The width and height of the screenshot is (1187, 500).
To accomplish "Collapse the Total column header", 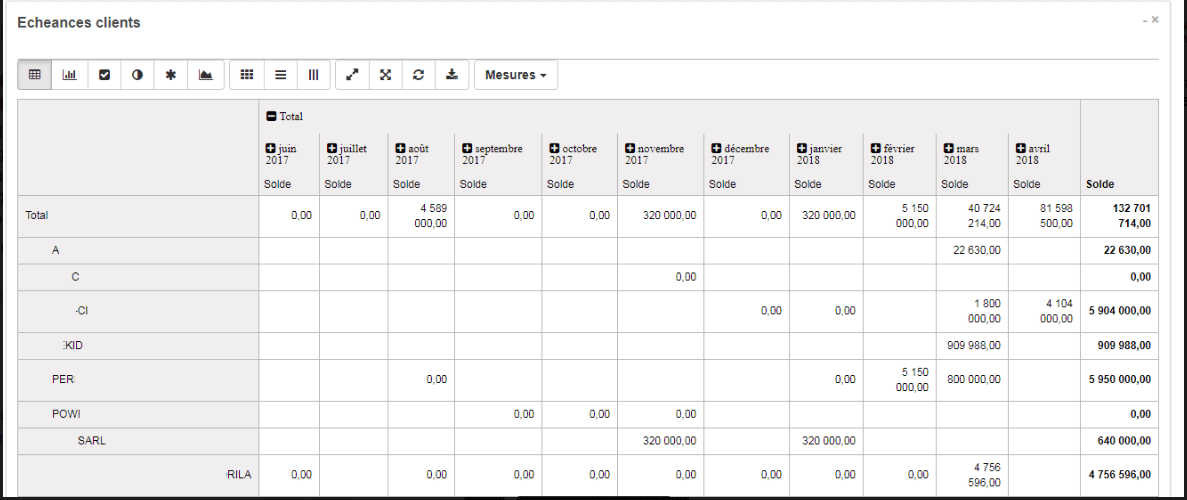I will click(271, 117).
